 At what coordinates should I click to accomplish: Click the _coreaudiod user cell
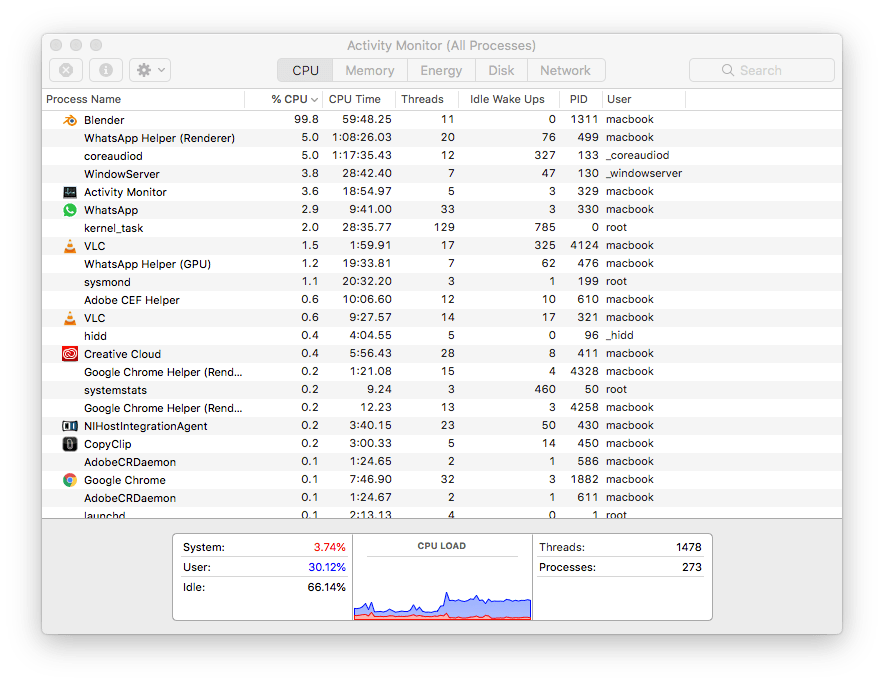pyautogui.click(x=638, y=156)
